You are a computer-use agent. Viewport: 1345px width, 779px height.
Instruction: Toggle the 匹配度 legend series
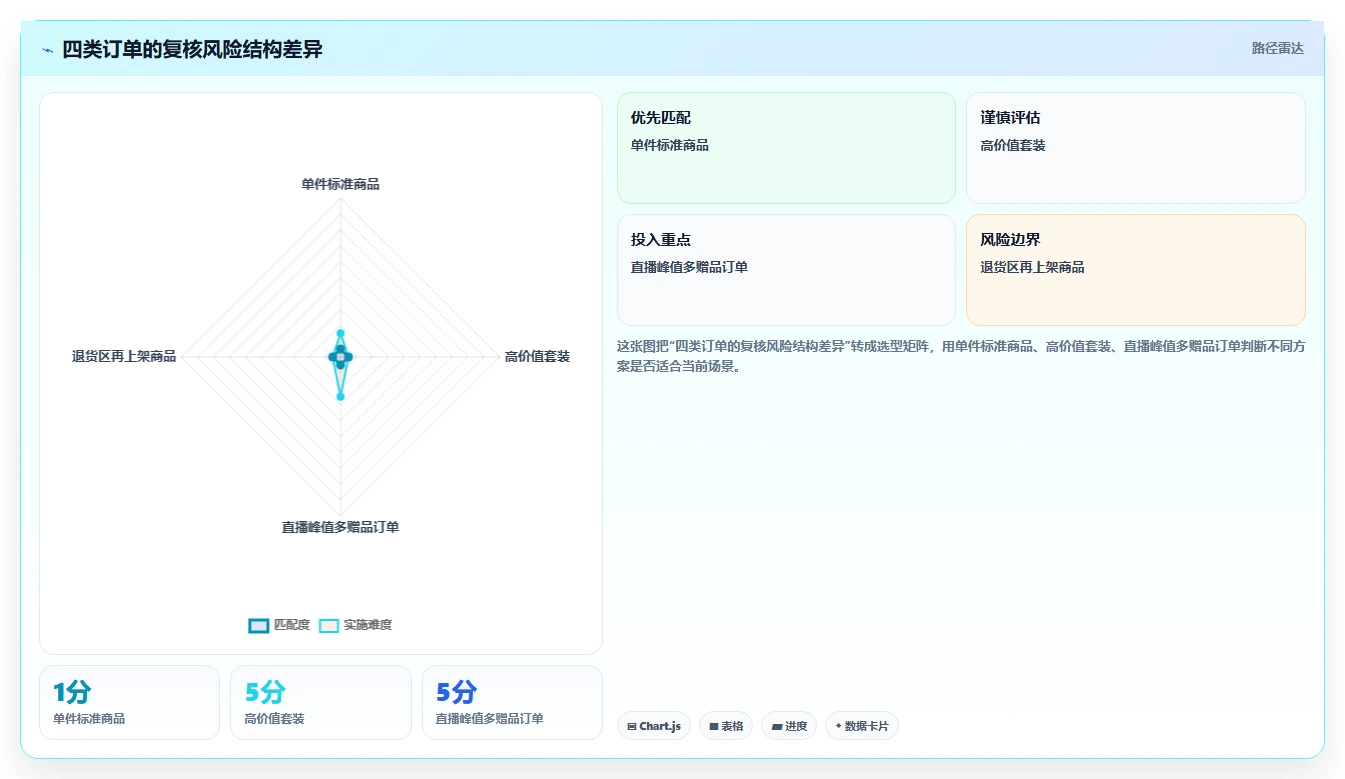pyautogui.click(x=279, y=625)
